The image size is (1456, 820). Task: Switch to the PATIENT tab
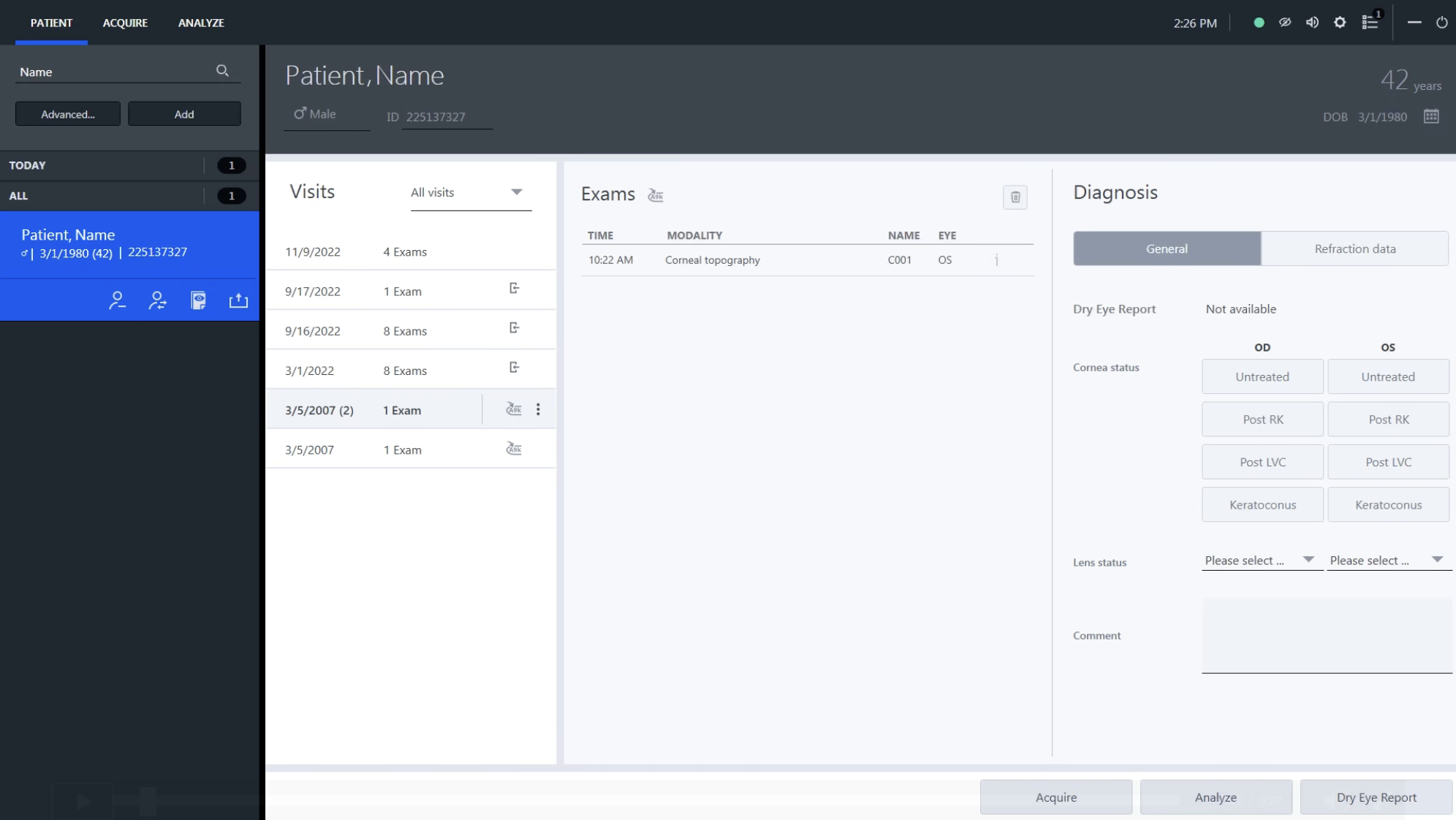(51, 23)
